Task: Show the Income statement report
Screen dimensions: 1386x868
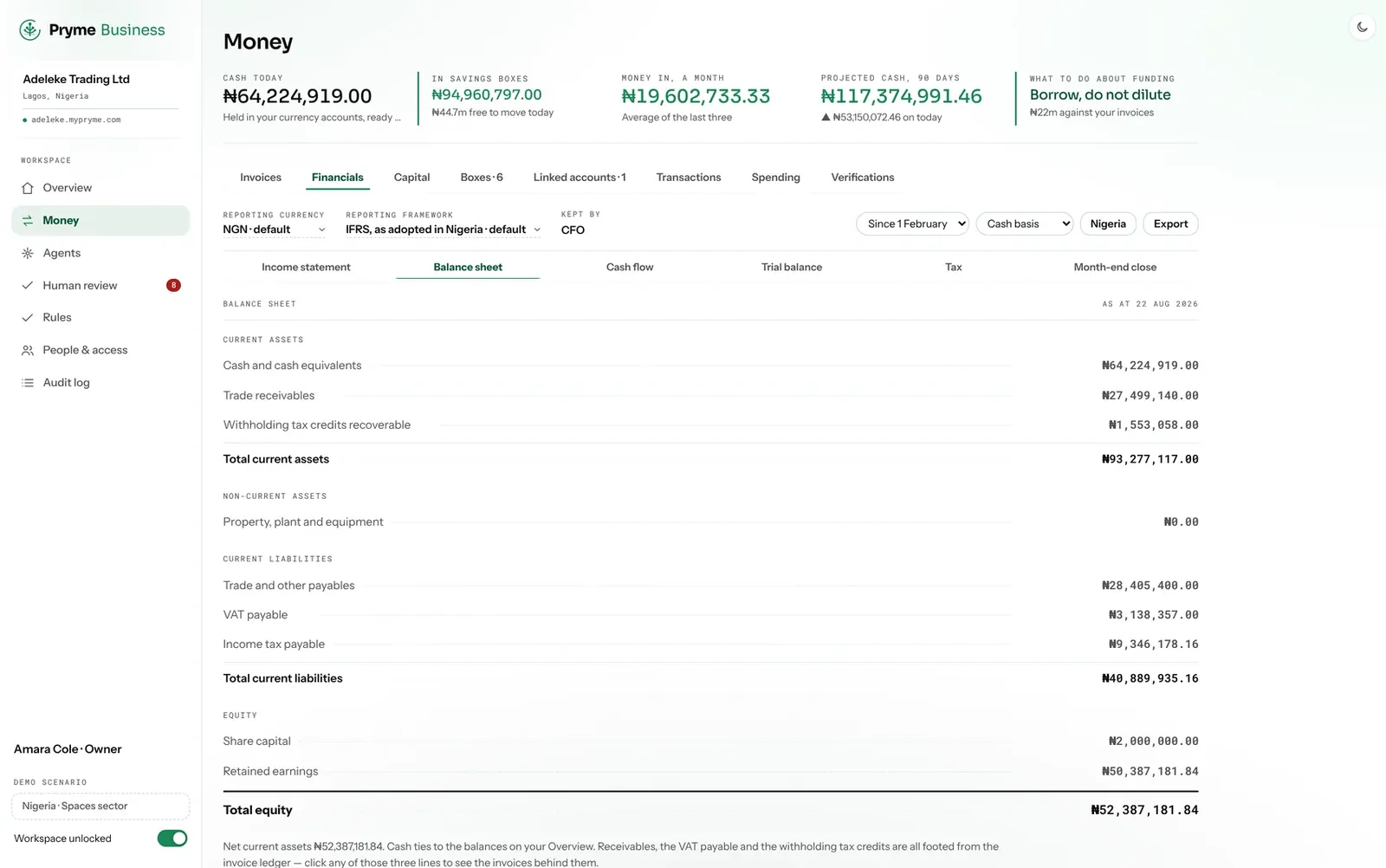Action: pos(306,268)
